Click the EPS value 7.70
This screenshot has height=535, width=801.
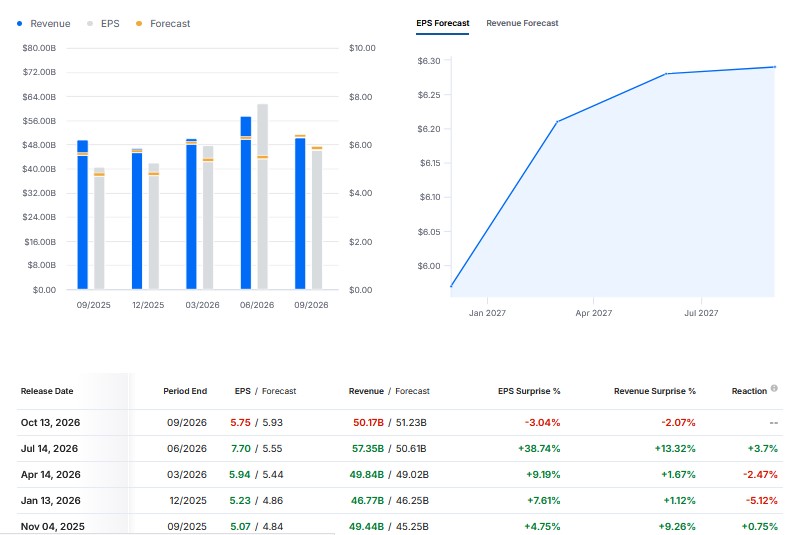click(241, 449)
